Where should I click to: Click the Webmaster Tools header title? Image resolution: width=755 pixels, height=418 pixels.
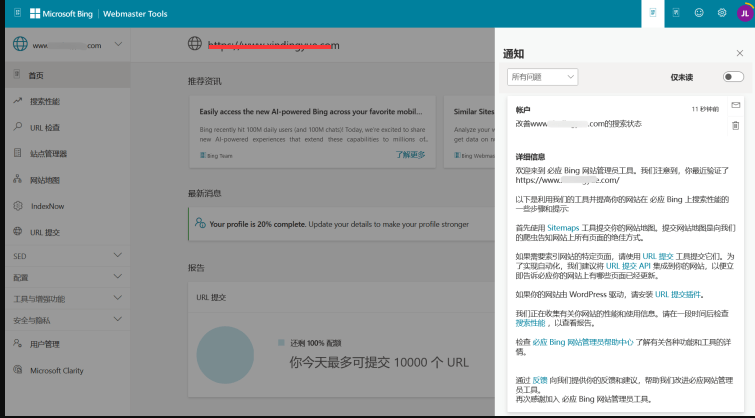tap(135, 14)
